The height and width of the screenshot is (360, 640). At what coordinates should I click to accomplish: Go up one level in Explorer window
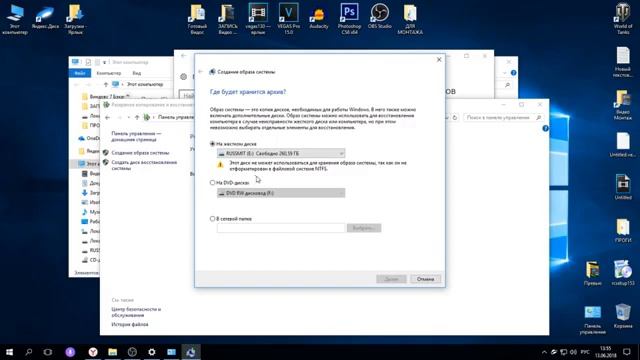106,84
